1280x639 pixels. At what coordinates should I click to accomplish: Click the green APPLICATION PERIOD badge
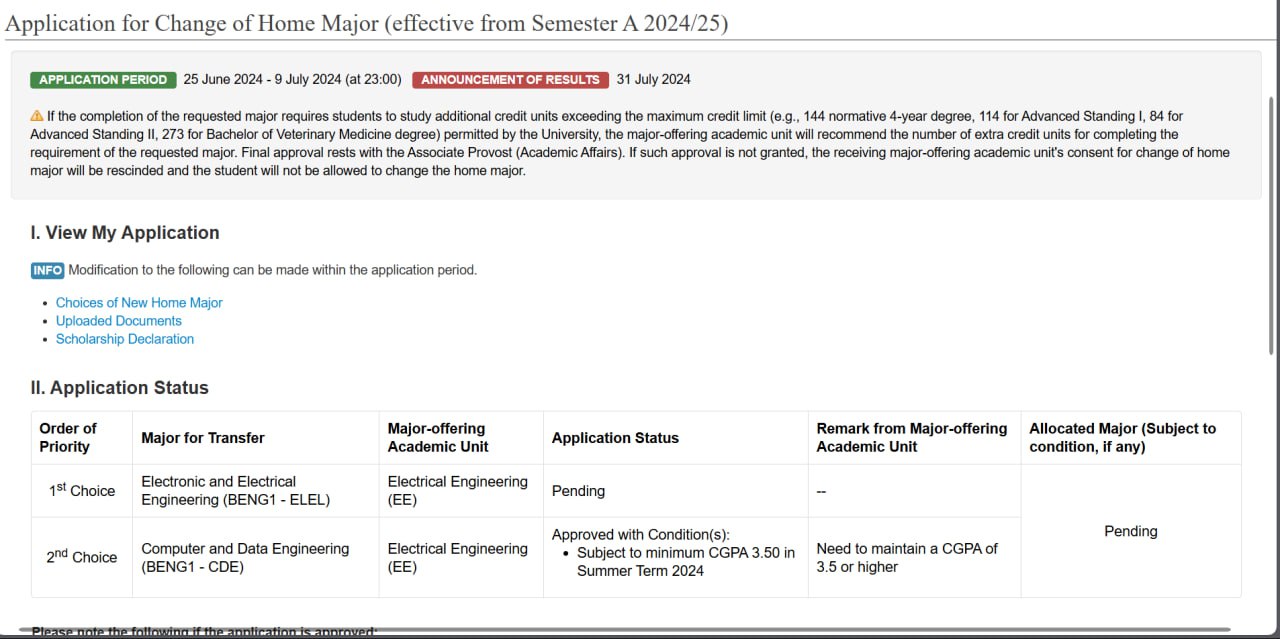click(103, 80)
